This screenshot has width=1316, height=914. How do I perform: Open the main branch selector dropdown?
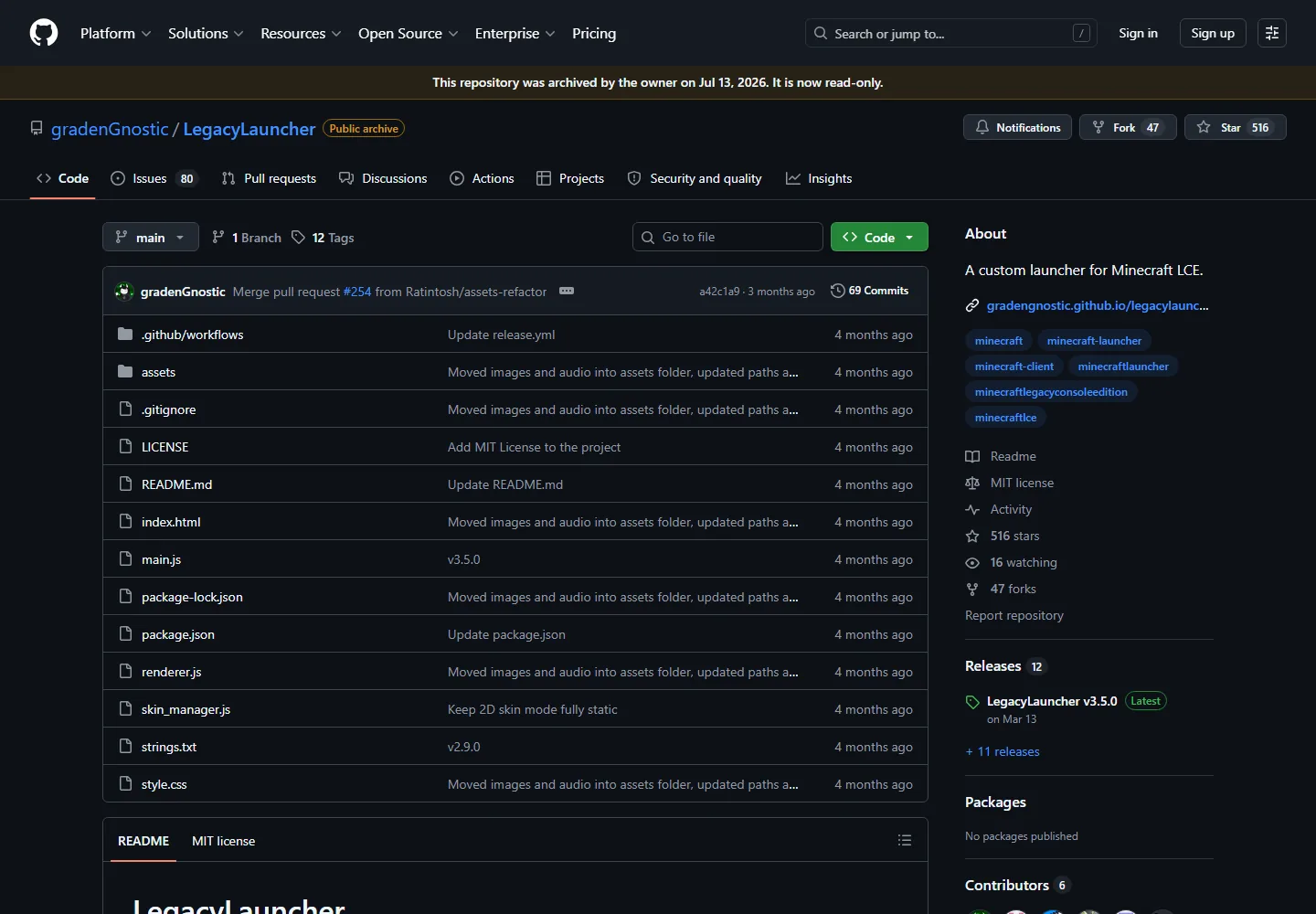pyautogui.click(x=150, y=237)
